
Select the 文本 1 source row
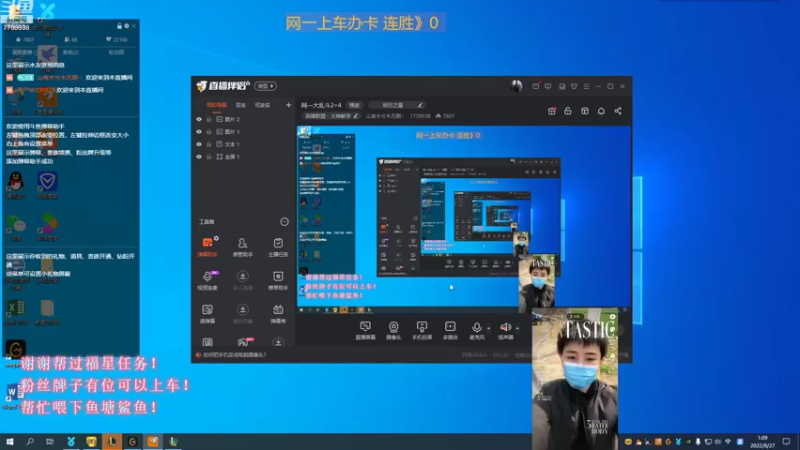(243, 144)
